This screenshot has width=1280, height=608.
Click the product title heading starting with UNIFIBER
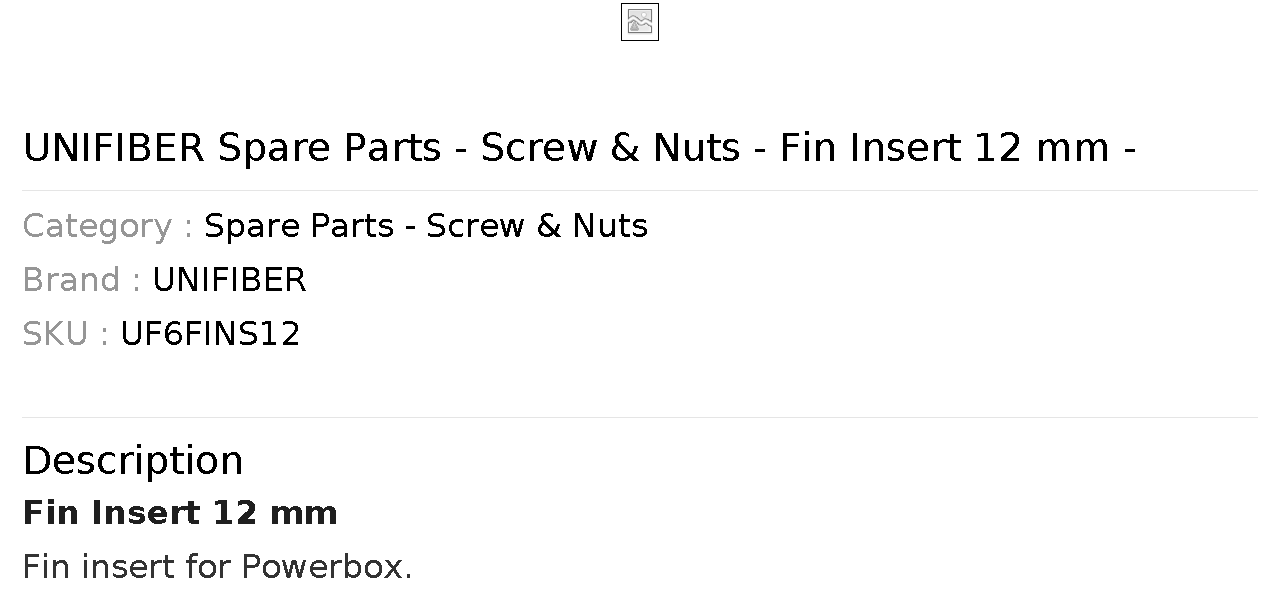click(579, 148)
